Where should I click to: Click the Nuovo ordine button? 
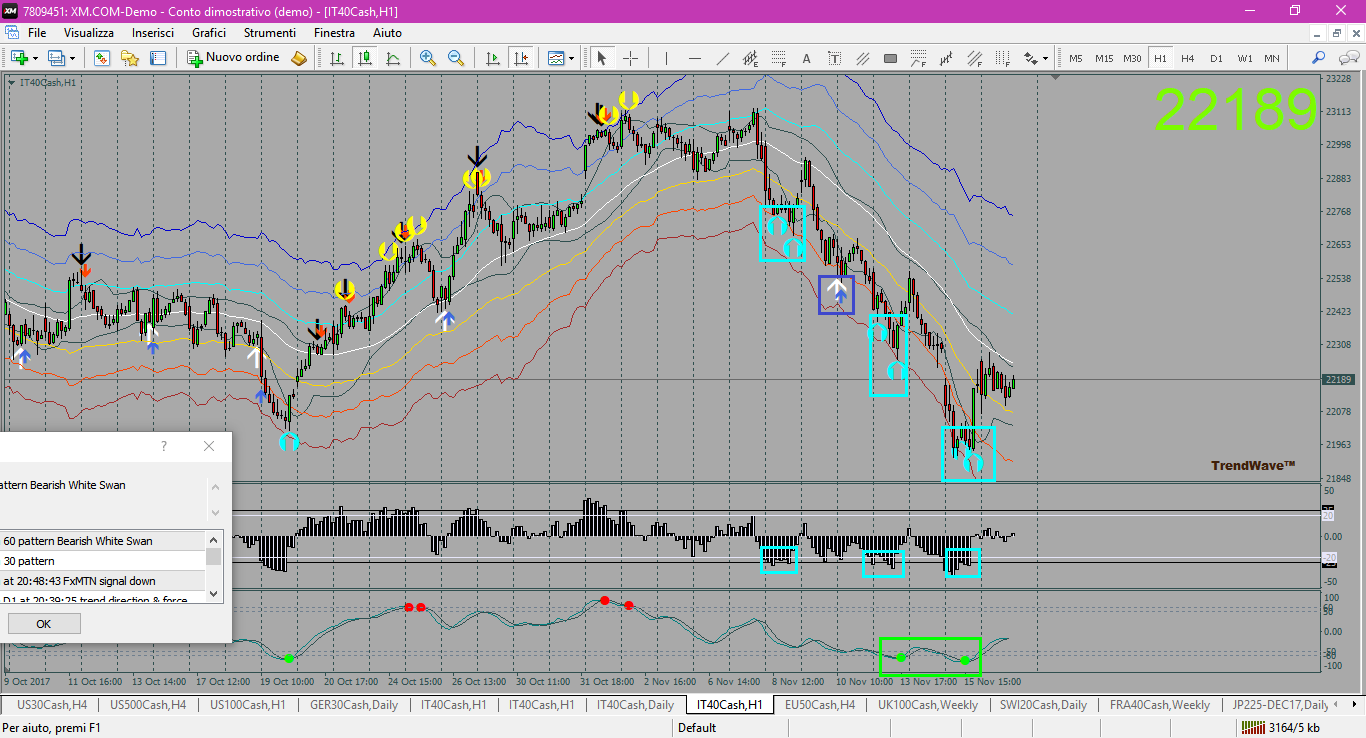coord(234,58)
